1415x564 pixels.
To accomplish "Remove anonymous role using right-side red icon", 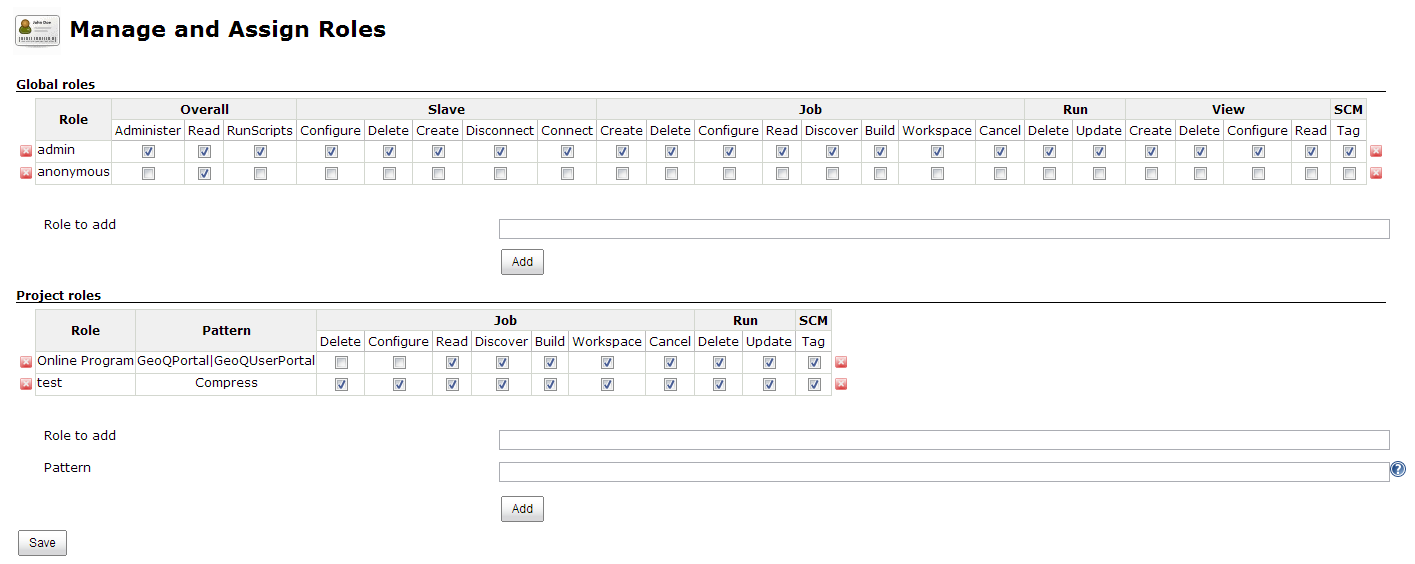I will (x=1376, y=173).
